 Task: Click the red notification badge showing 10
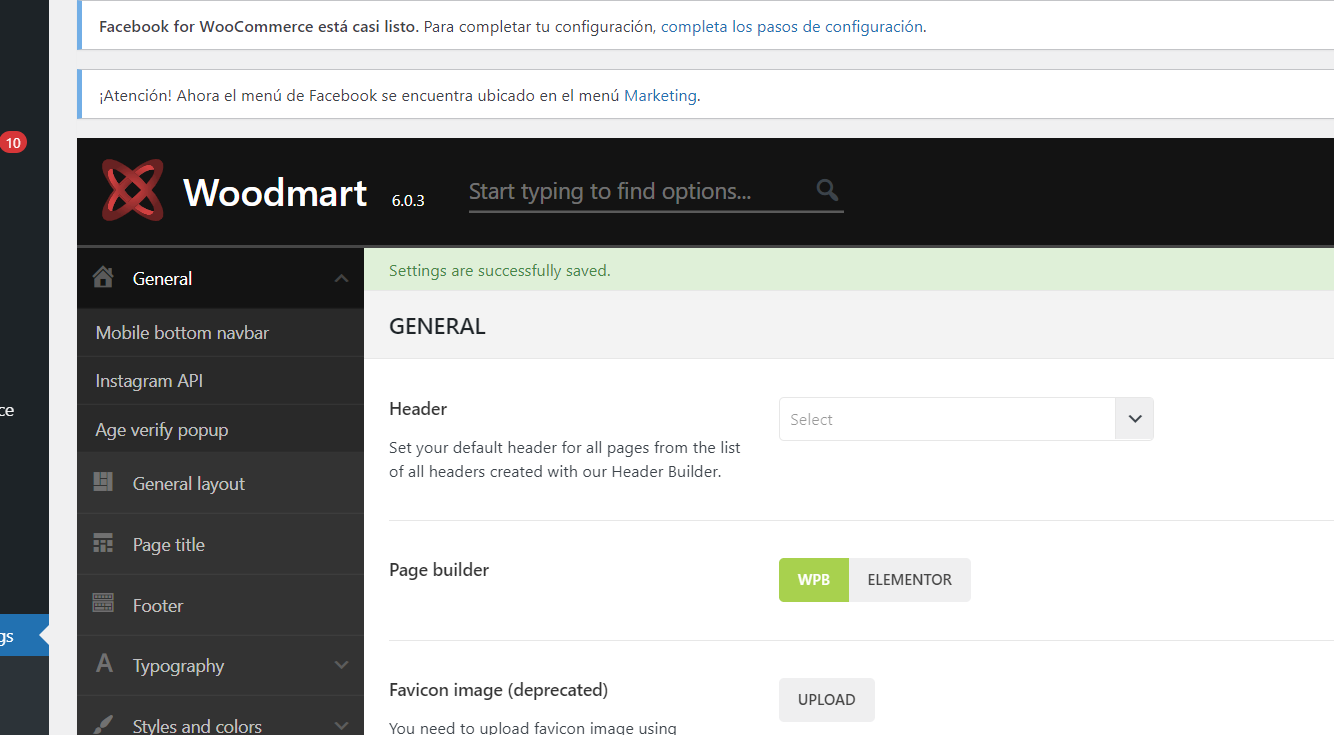pos(13,143)
